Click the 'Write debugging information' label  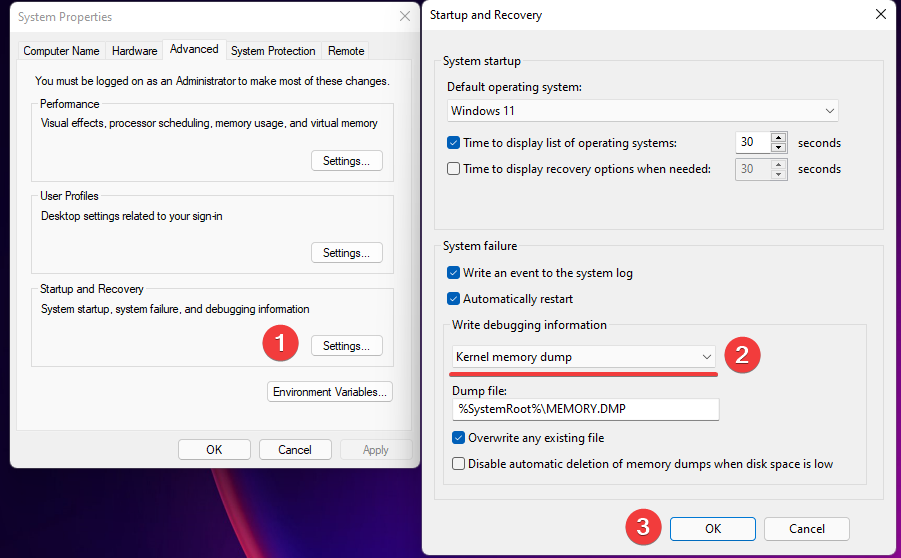[529, 325]
